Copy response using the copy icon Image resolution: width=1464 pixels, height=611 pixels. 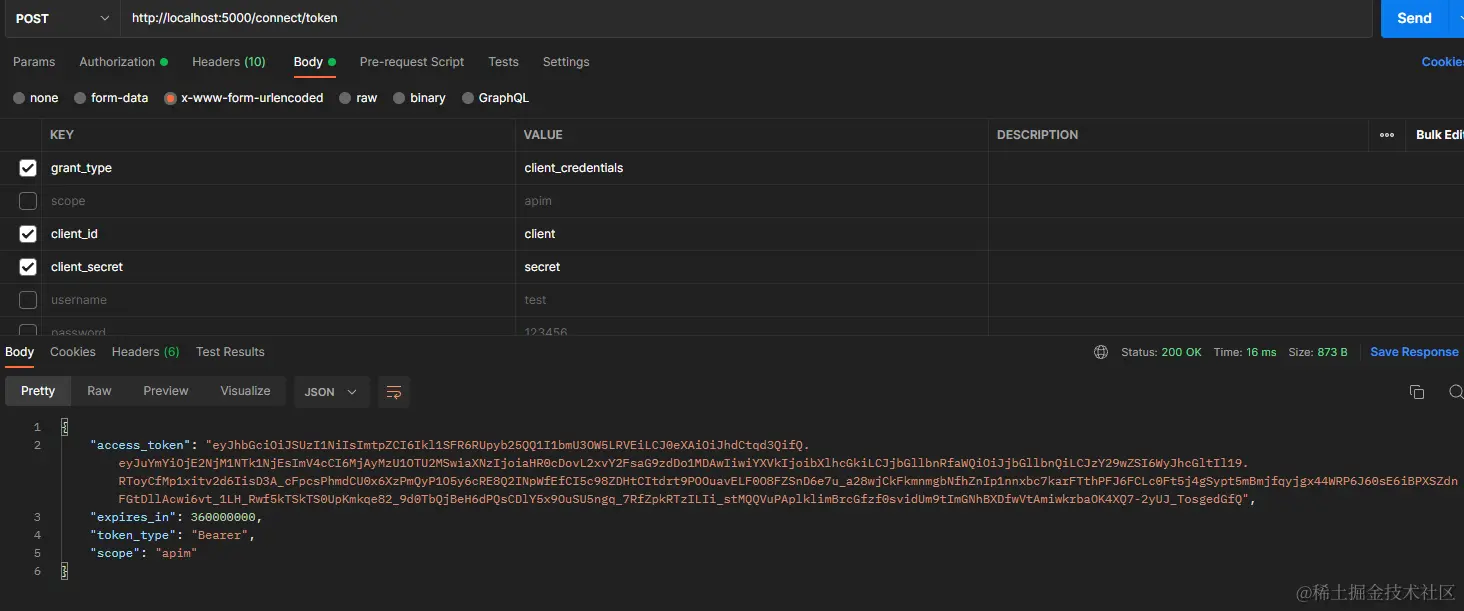(1416, 392)
